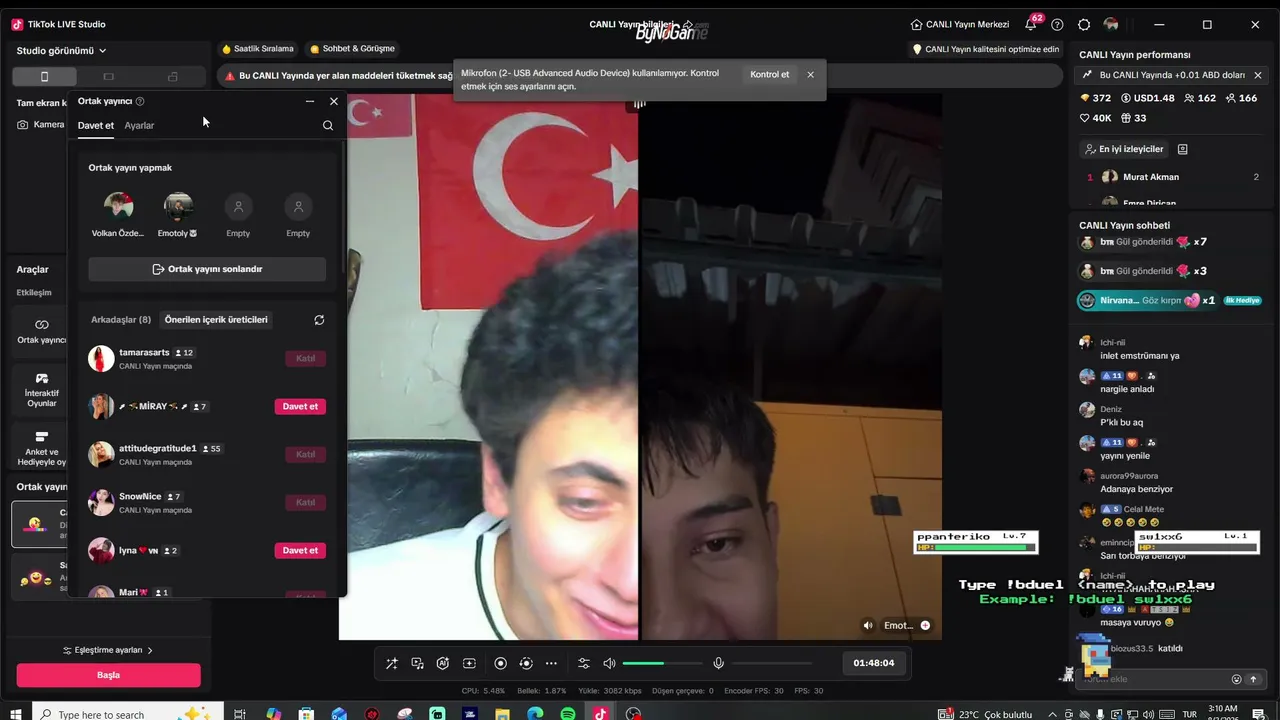This screenshot has width=1280, height=720.
Task: Open Spotify from the taskbar
Action: click(567, 714)
